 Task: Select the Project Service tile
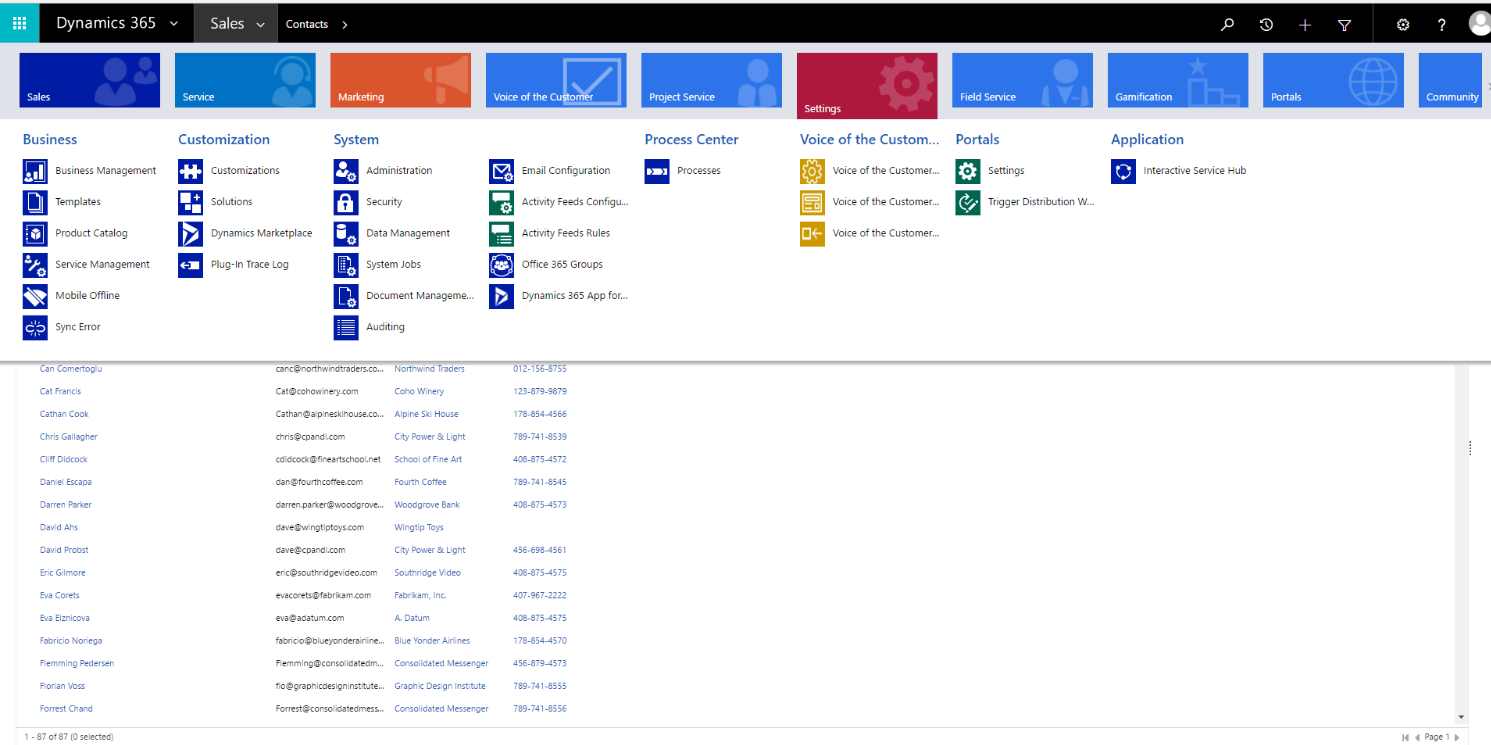[x=712, y=80]
